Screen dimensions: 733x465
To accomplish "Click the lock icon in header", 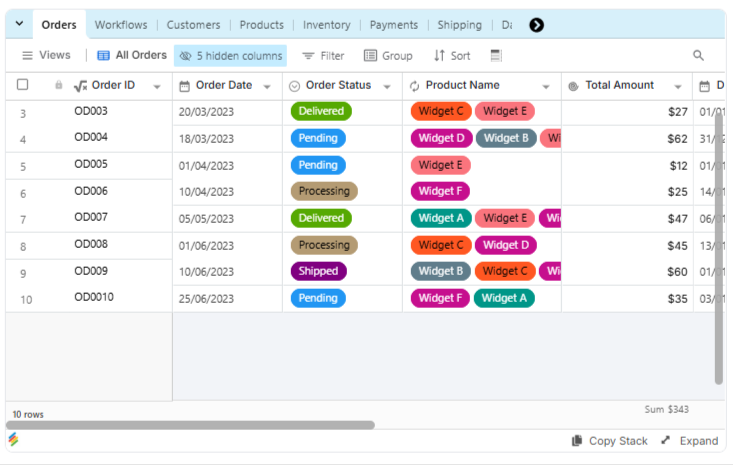I will 58,85.
